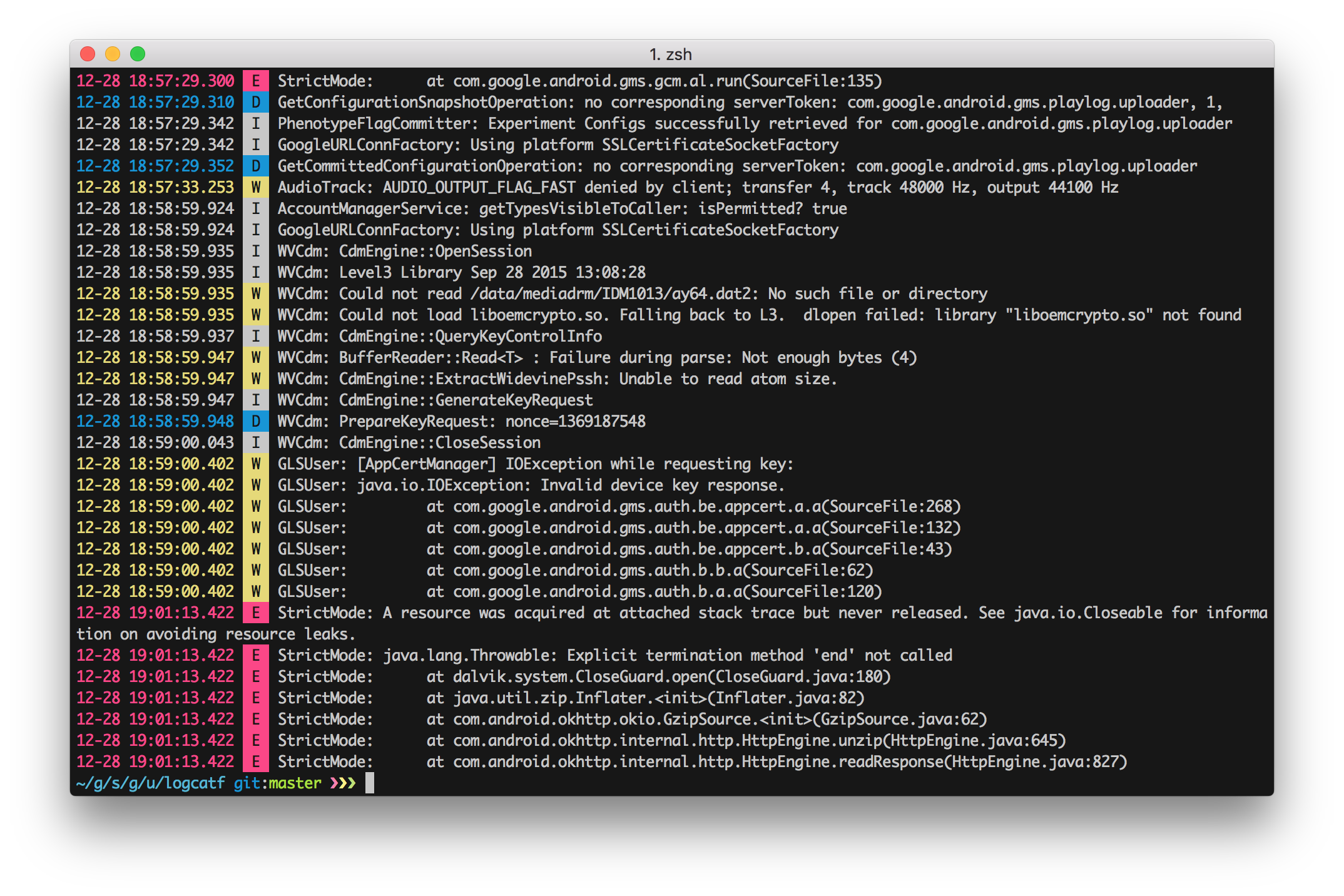Click the red close window button
Image resolution: width=1344 pixels, height=896 pixels.
coord(88,54)
